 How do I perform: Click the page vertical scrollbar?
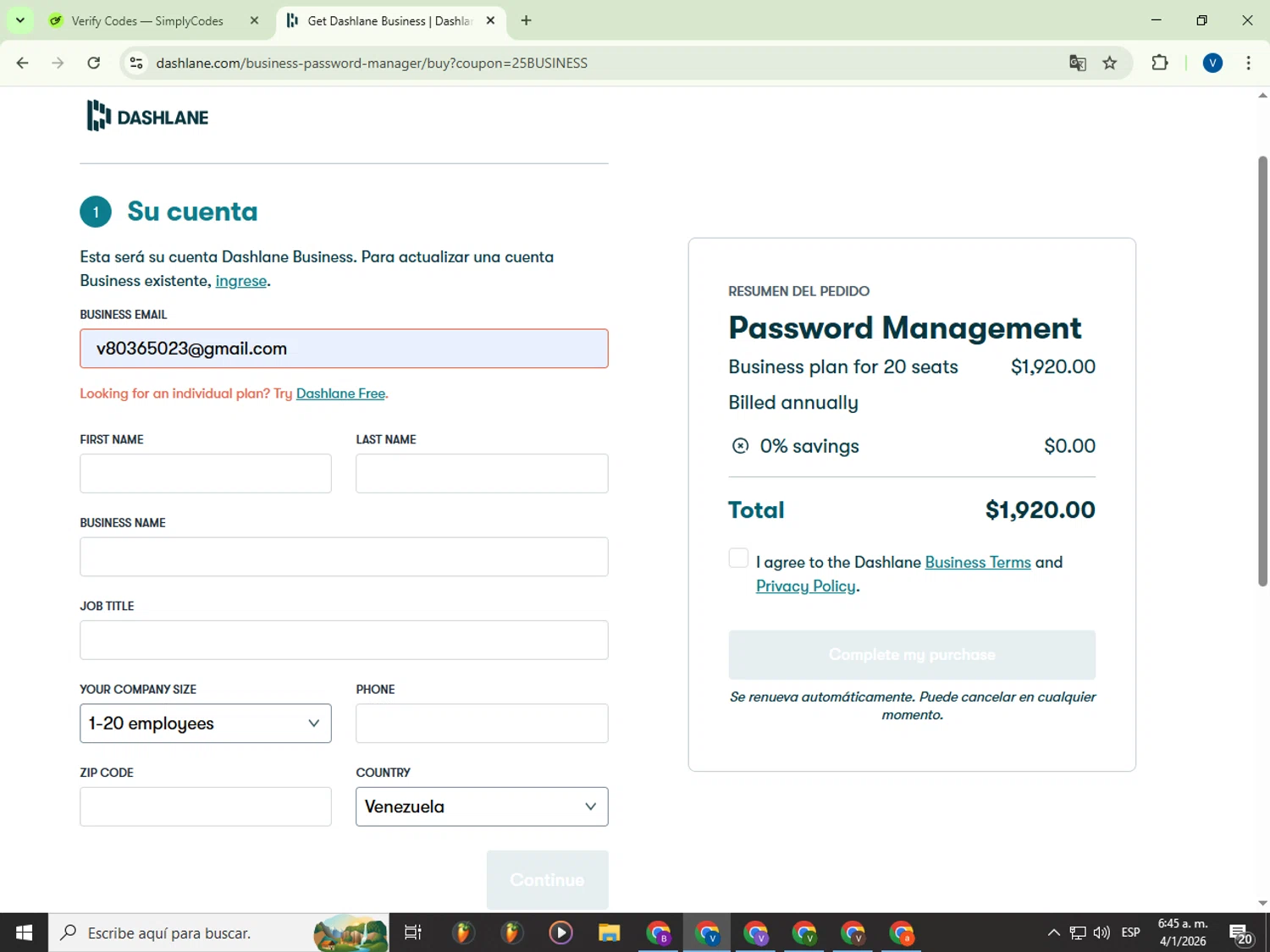(x=1262, y=371)
